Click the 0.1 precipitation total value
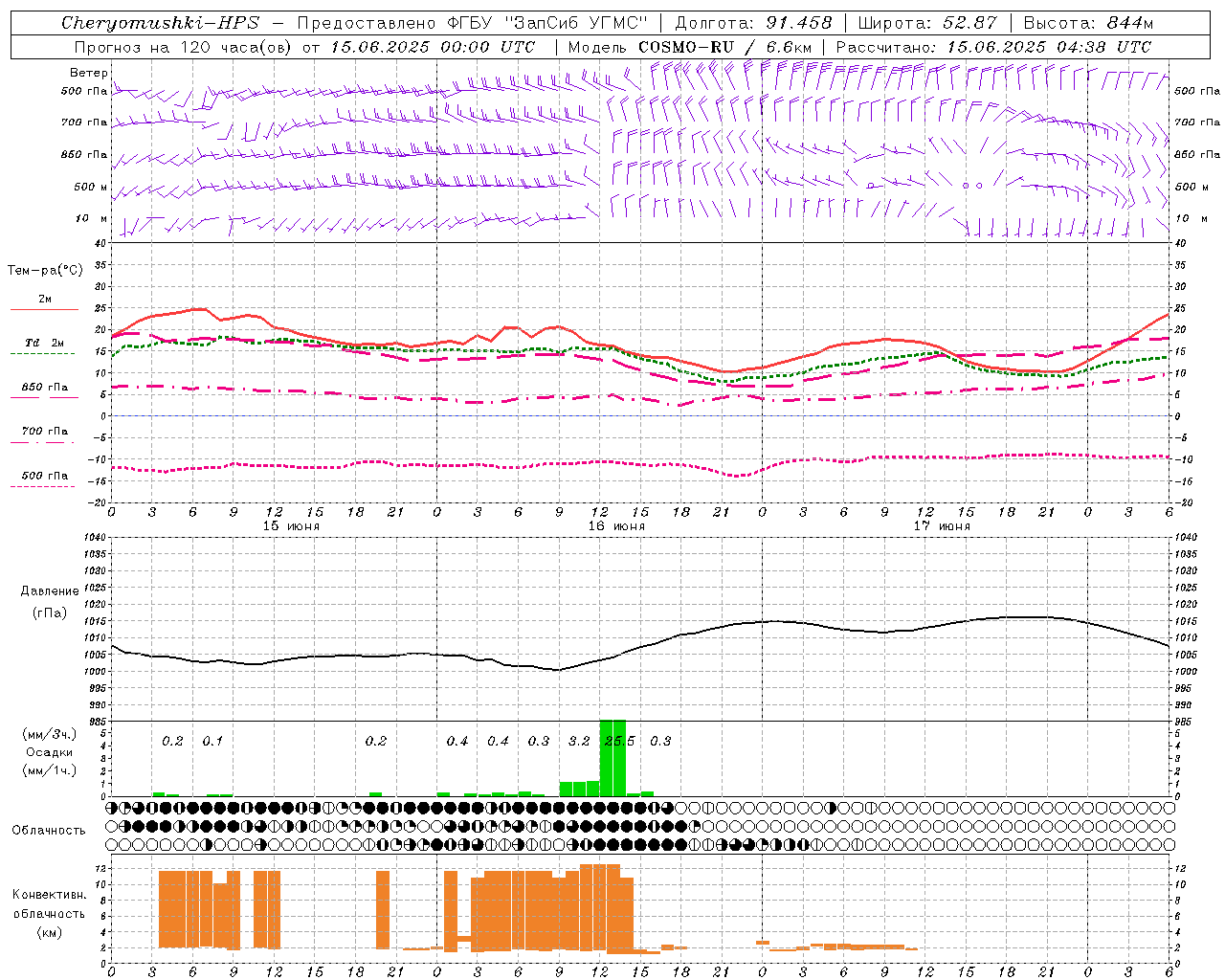This screenshot has width=1225, height=980. [212, 742]
